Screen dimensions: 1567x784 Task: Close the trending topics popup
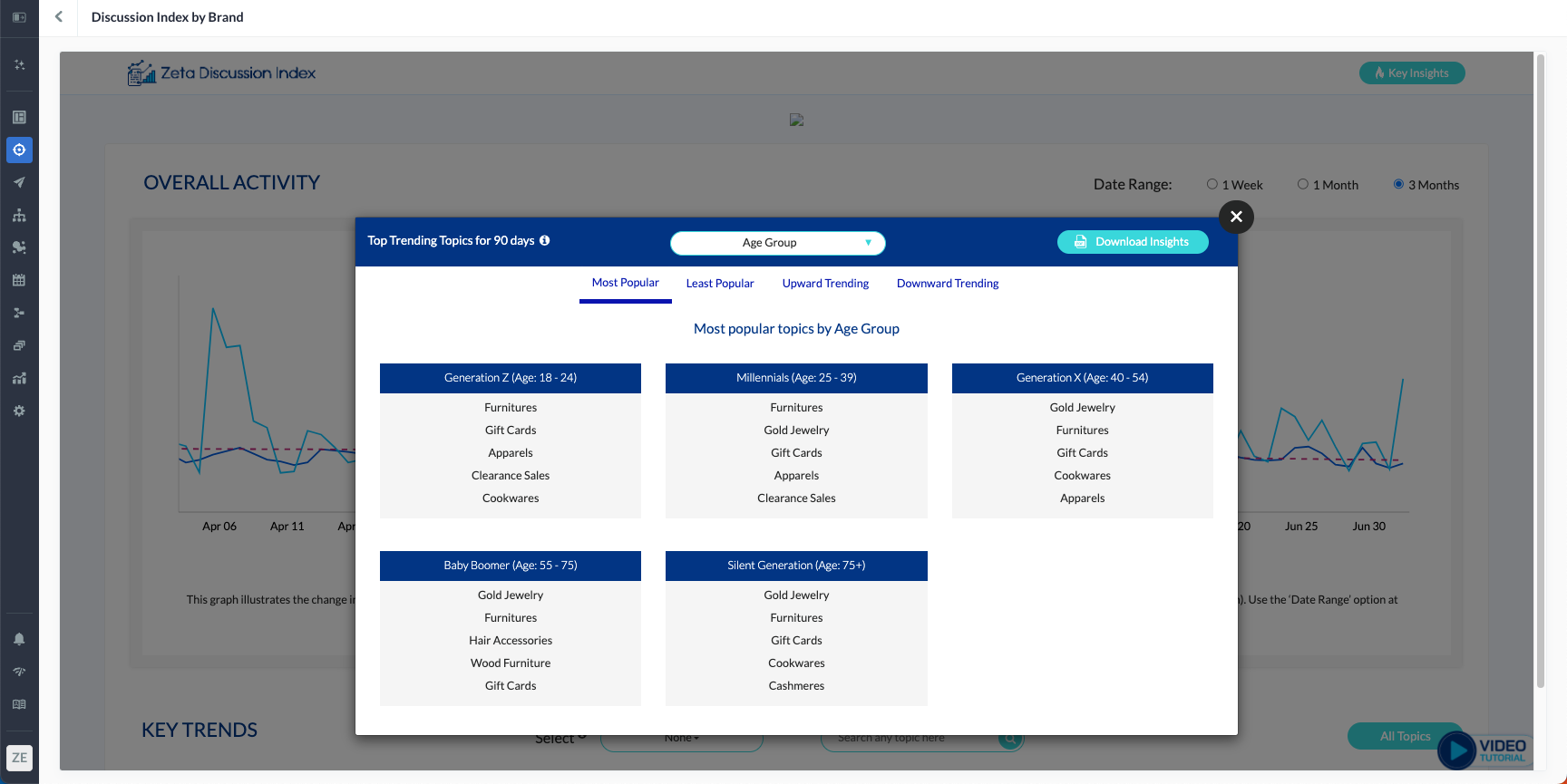pyautogui.click(x=1236, y=217)
